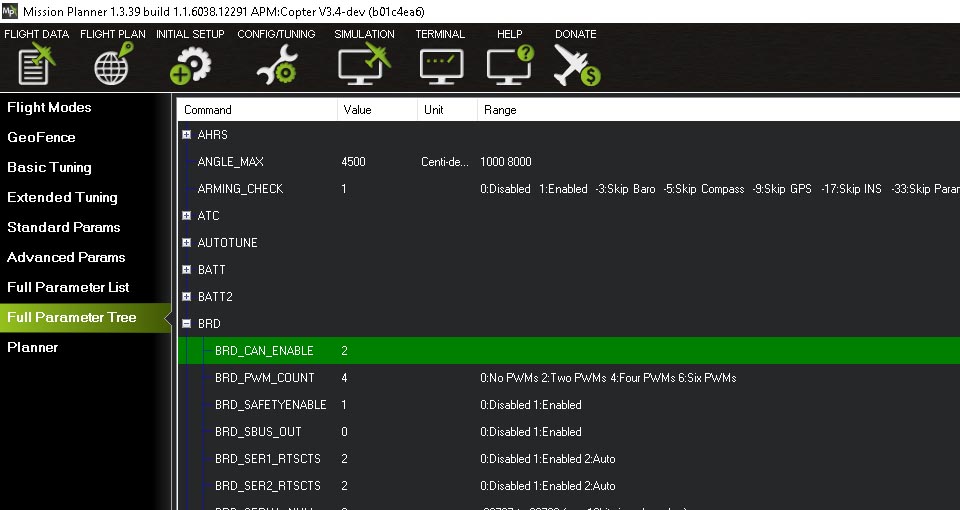
Task: Open the Config/Tuning wrench icon
Action: tap(275, 64)
